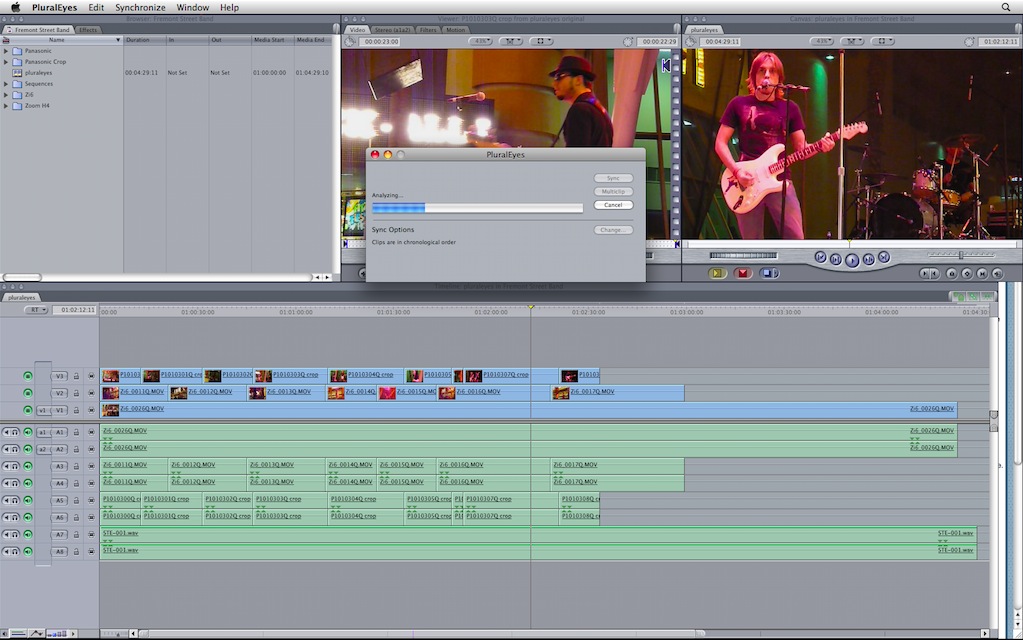Cancel the PluralEyes analysis
This screenshot has width=1023, height=640.
(x=613, y=205)
